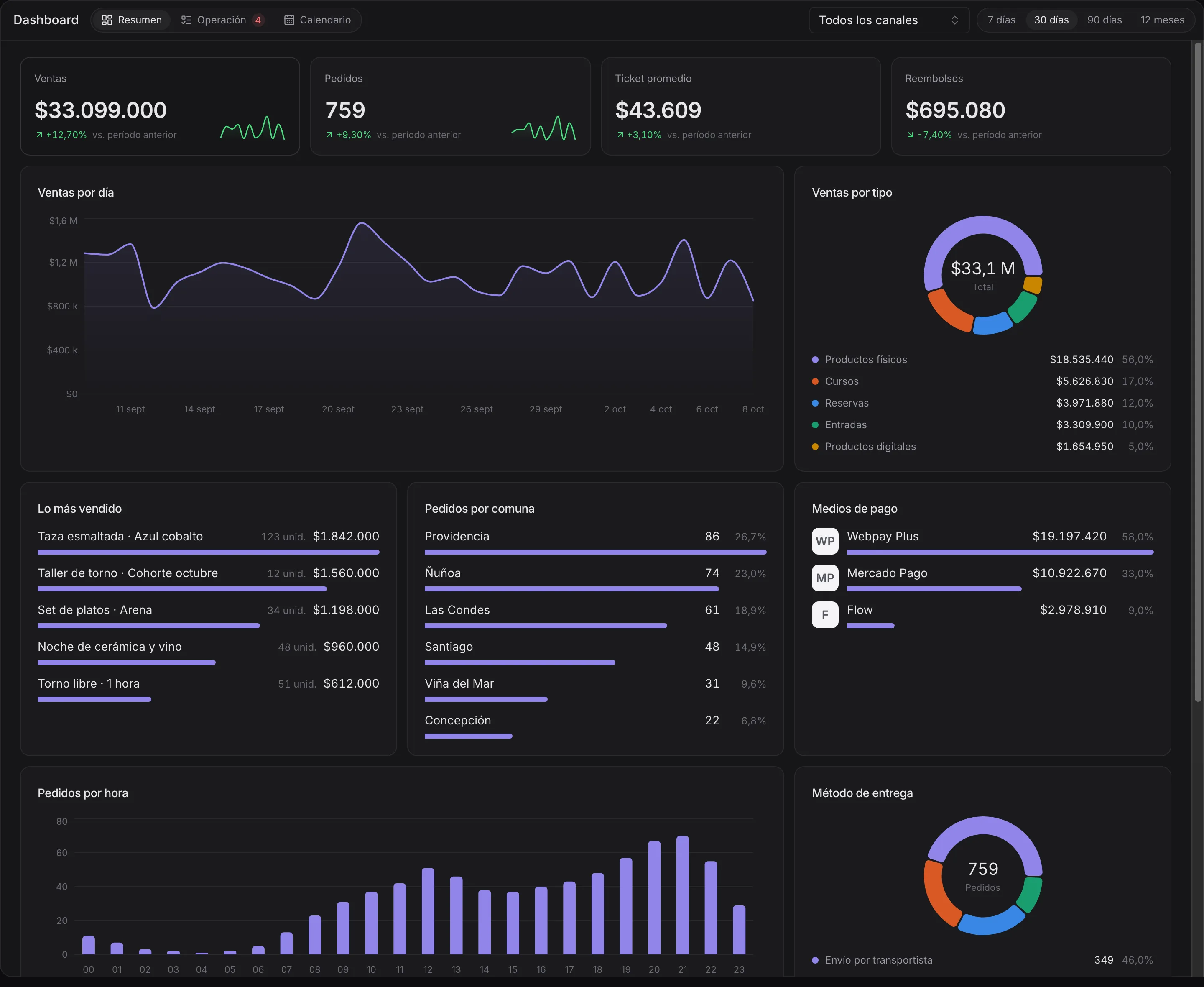The image size is (1204, 987).
Task: Click the Dashboard title
Action: point(46,20)
